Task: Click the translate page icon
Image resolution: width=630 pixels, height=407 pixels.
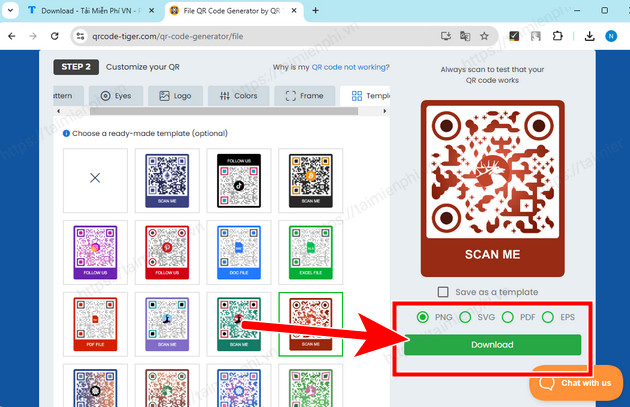Action: pyautogui.click(x=465, y=36)
